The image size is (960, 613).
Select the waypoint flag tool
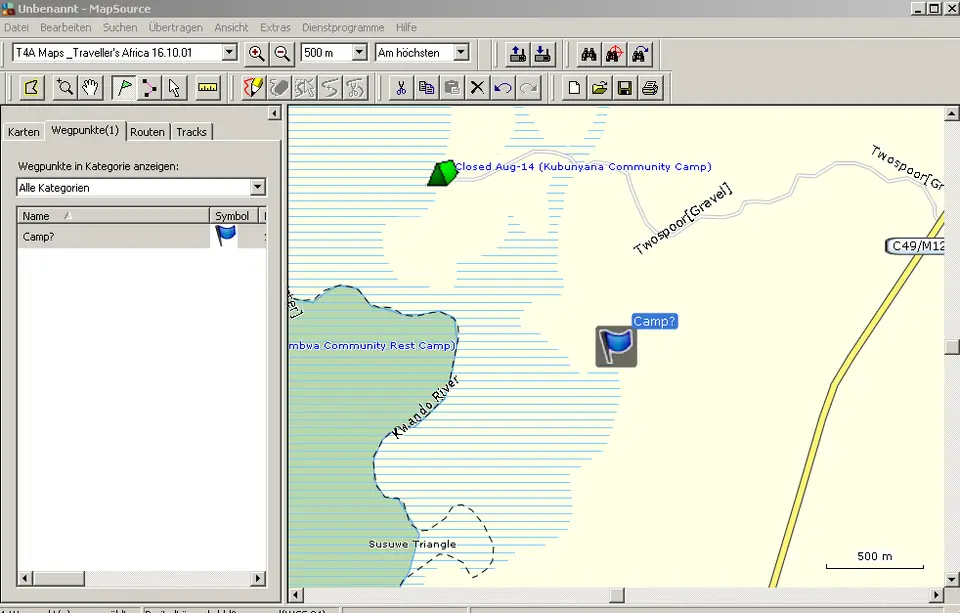click(124, 88)
